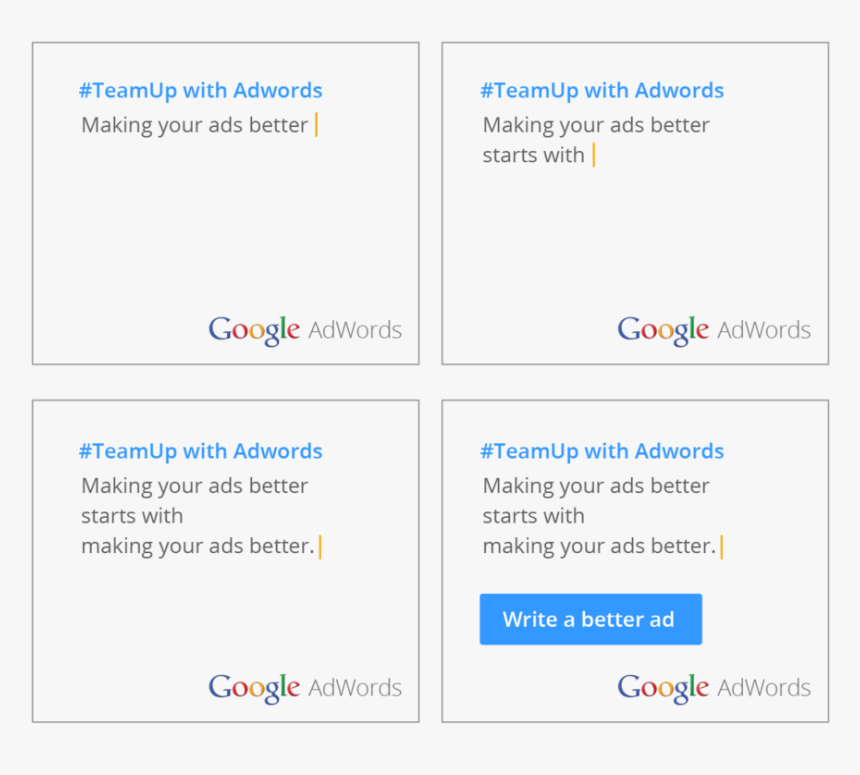860x775 pixels.
Task: Click Google AdWords logo in top-right ad
Action: click(x=714, y=331)
